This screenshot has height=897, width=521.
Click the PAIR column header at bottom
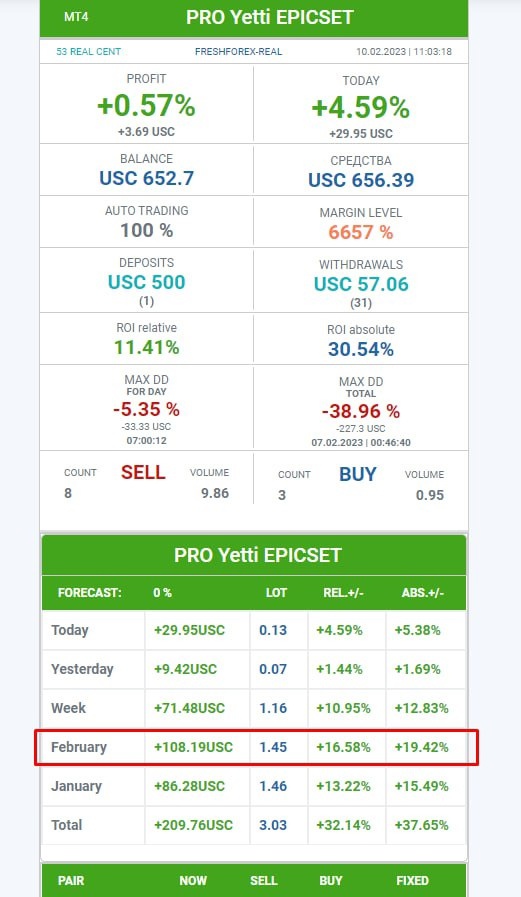(x=71, y=880)
